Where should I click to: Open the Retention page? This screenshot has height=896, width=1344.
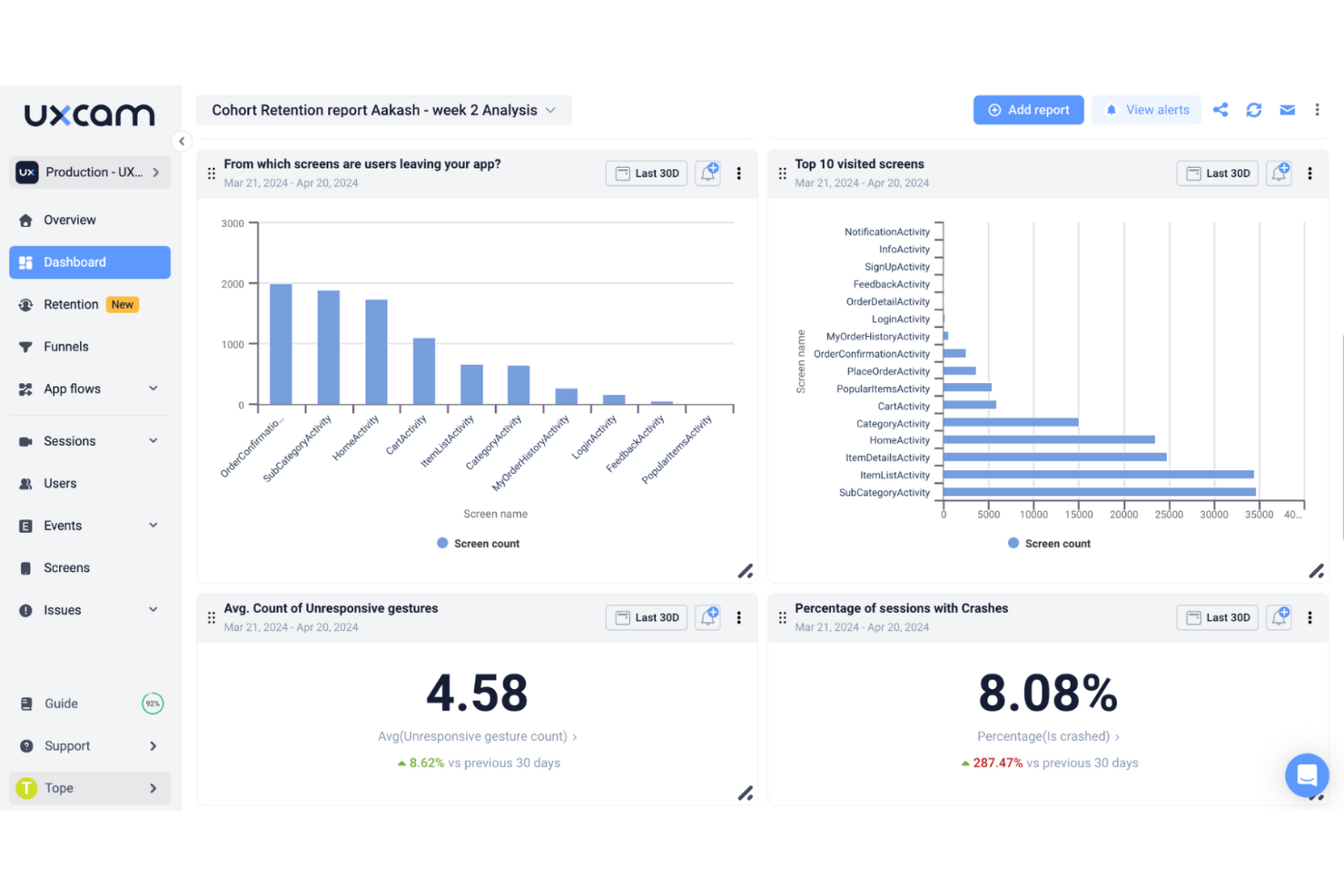[71, 304]
